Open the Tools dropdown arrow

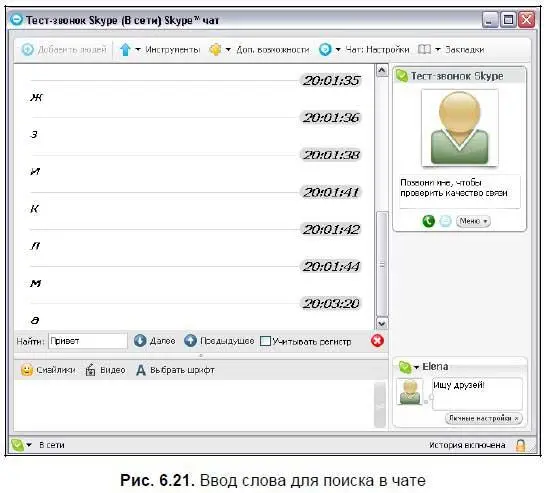point(138,50)
